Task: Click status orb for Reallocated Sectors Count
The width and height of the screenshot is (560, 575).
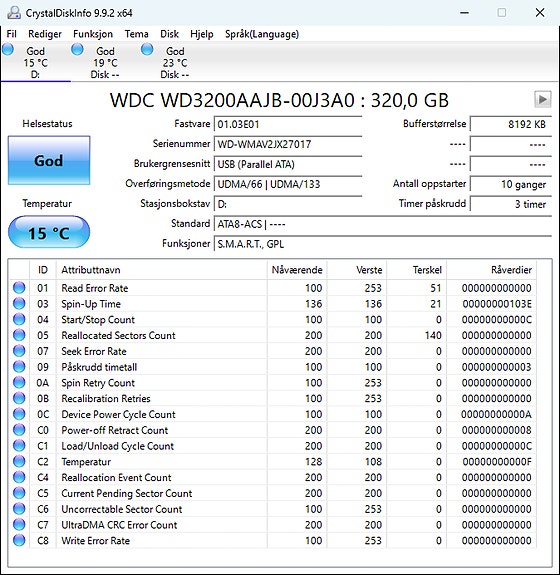Action: pyautogui.click(x=19, y=335)
